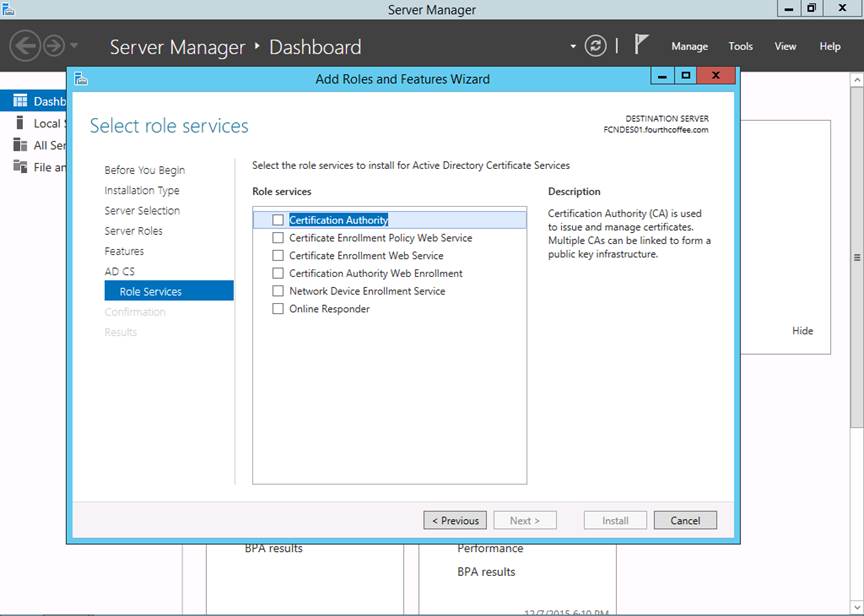Viewport: 864px width, 616px height.
Task: Open the Manage menu
Action: click(689, 46)
